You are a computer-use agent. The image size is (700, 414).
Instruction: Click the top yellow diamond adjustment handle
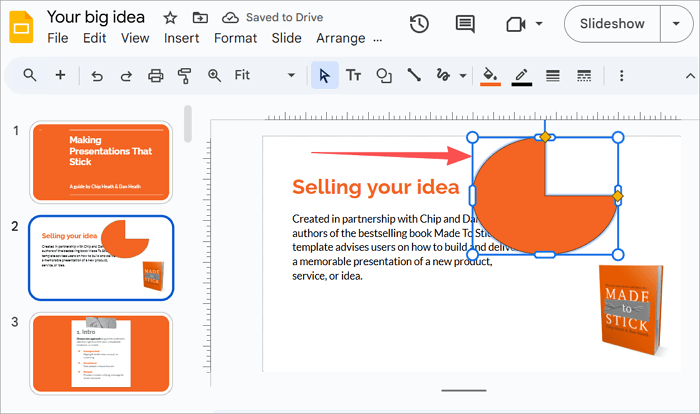[x=545, y=137]
